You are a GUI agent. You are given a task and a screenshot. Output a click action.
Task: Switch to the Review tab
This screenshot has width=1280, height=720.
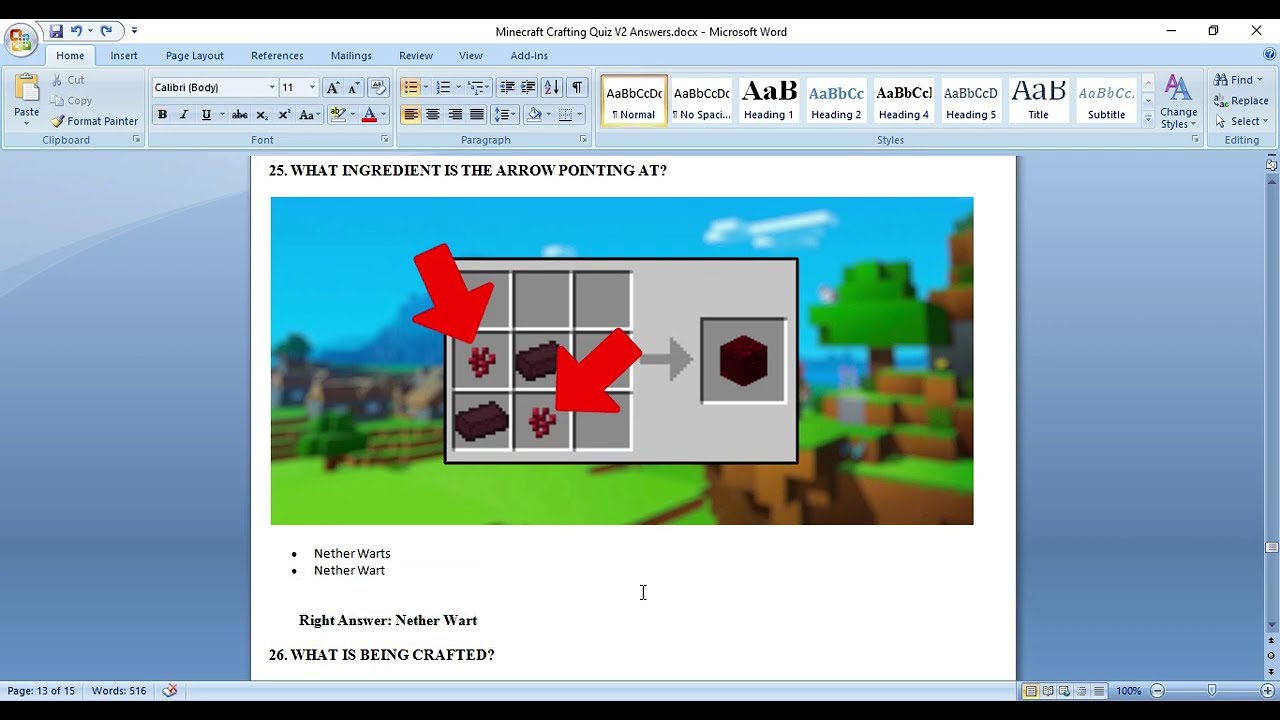(416, 56)
